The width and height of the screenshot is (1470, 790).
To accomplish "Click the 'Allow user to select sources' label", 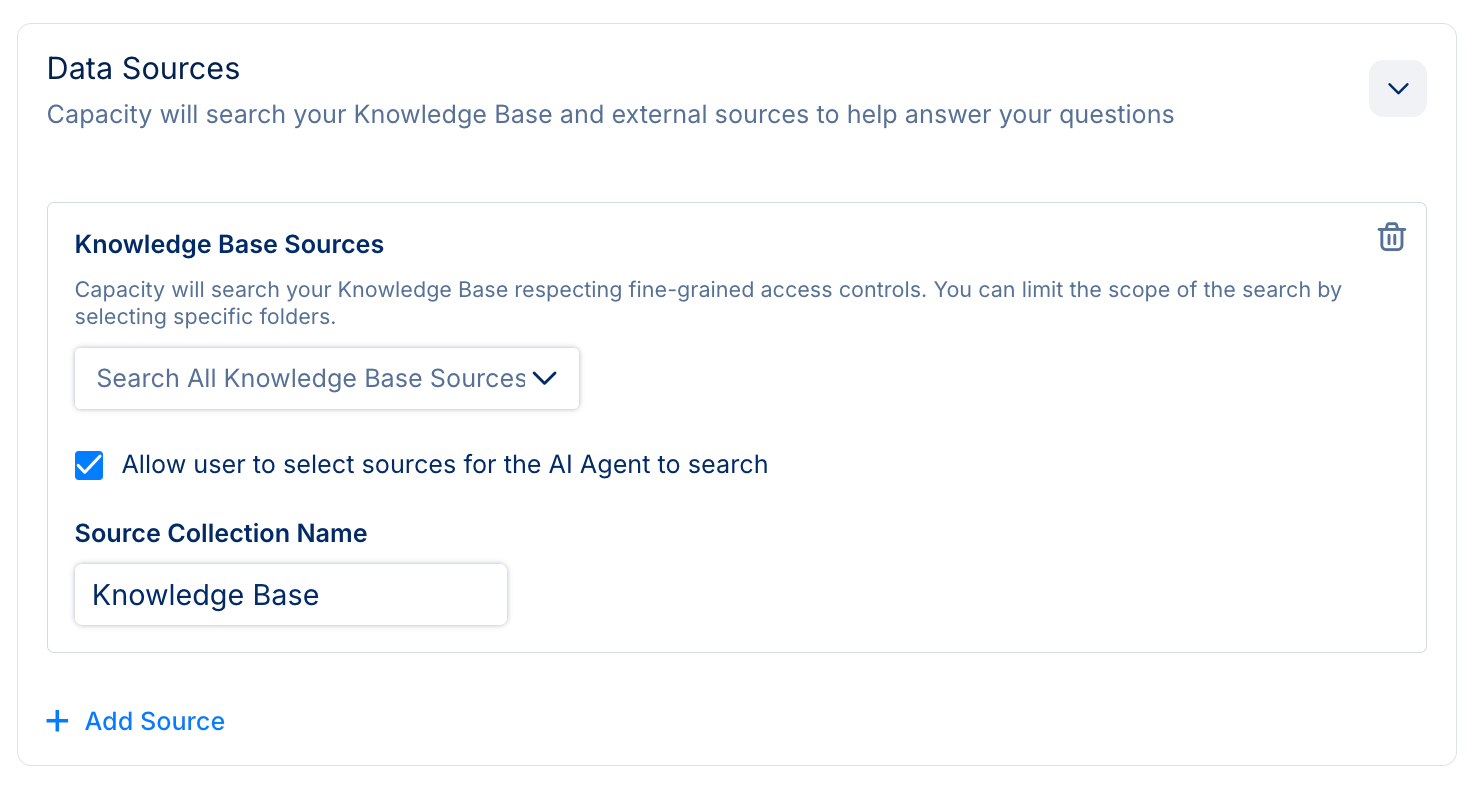I will click(444, 465).
